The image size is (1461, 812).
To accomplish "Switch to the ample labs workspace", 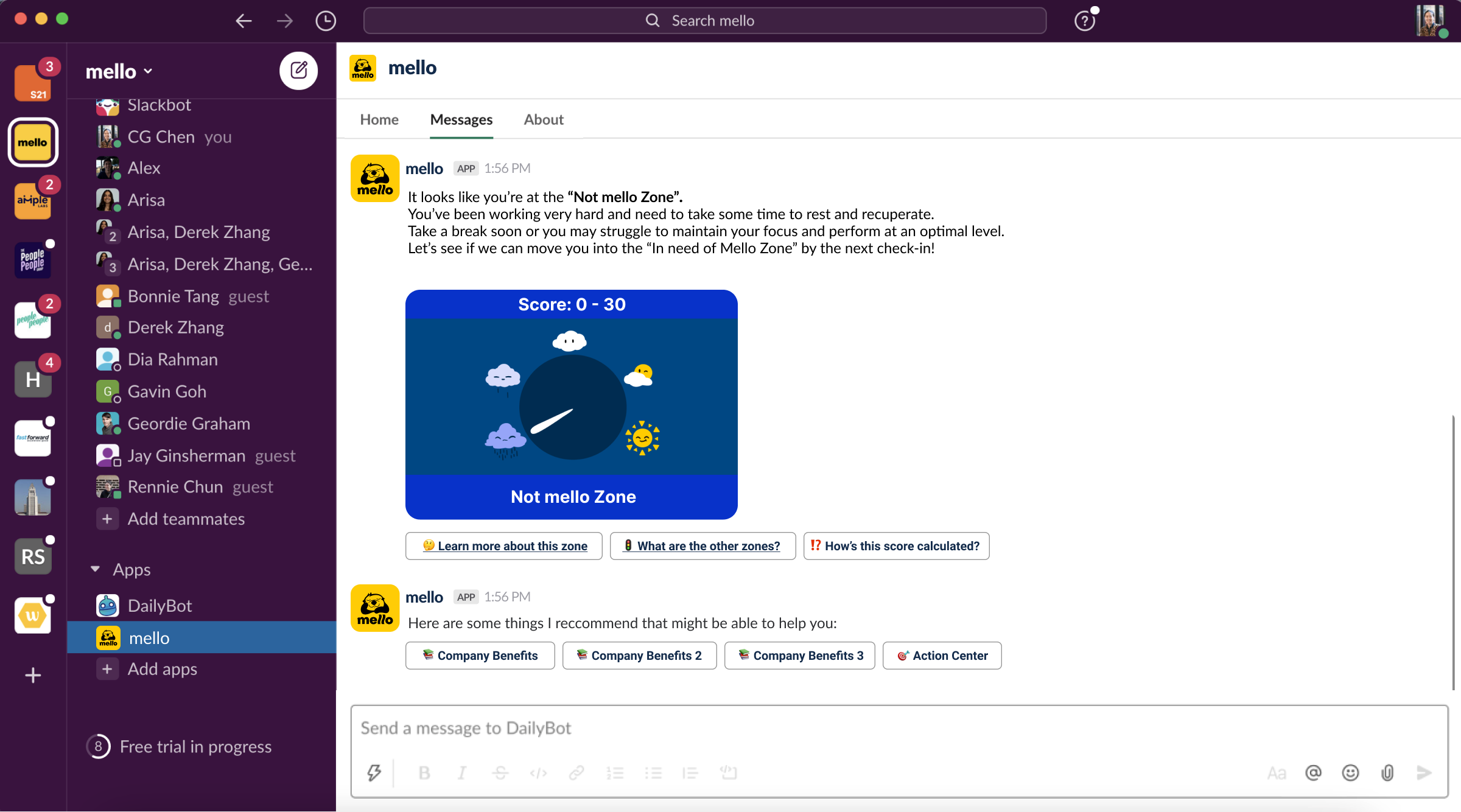I will [x=33, y=200].
